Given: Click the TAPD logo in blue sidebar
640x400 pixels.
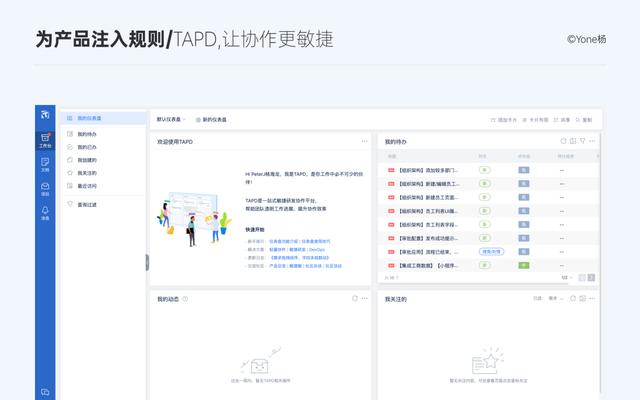Looking at the screenshot, I should (45, 115).
